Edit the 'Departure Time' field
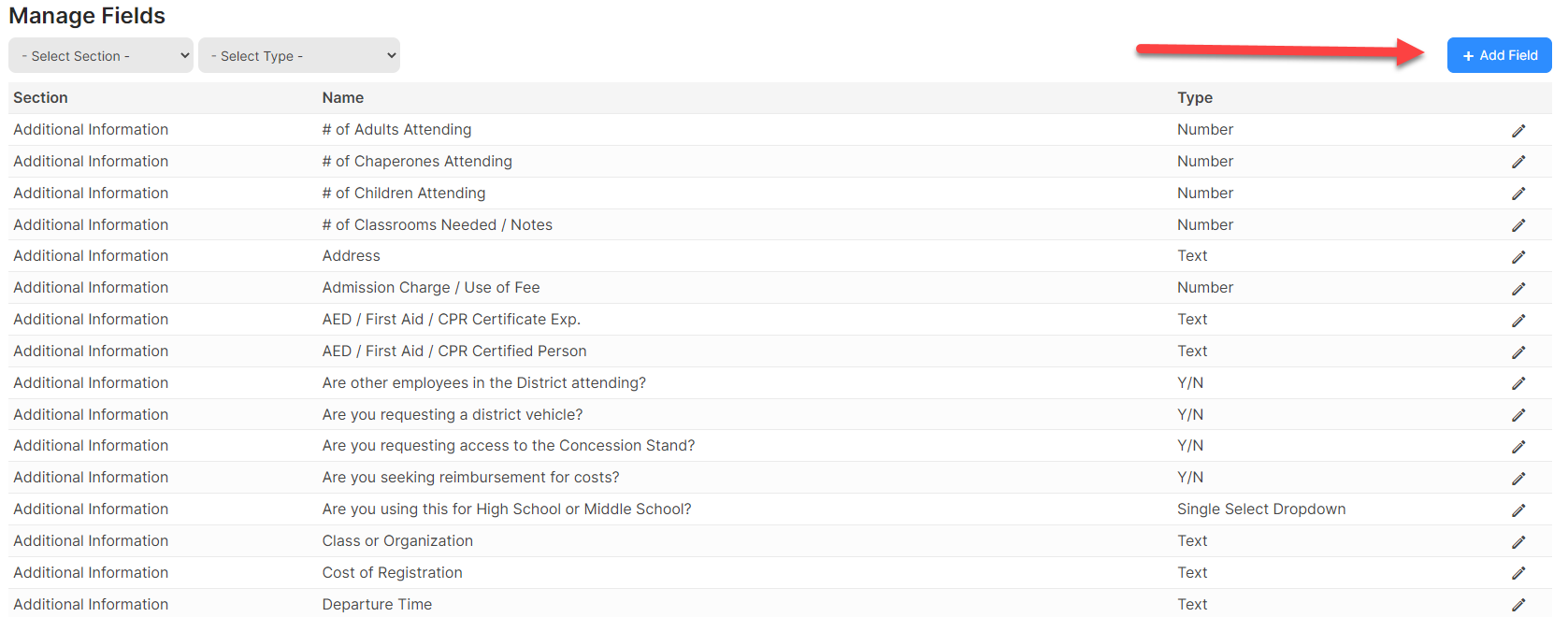The width and height of the screenshot is (1568, 617). 1518,605
